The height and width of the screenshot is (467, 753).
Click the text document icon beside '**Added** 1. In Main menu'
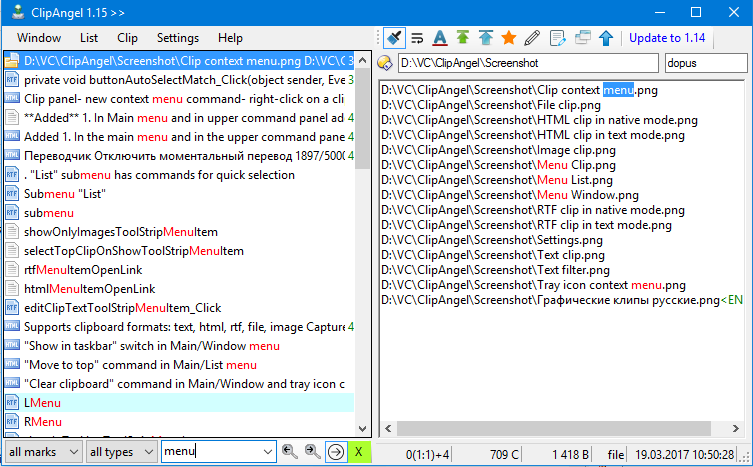[x=12, y=118]
